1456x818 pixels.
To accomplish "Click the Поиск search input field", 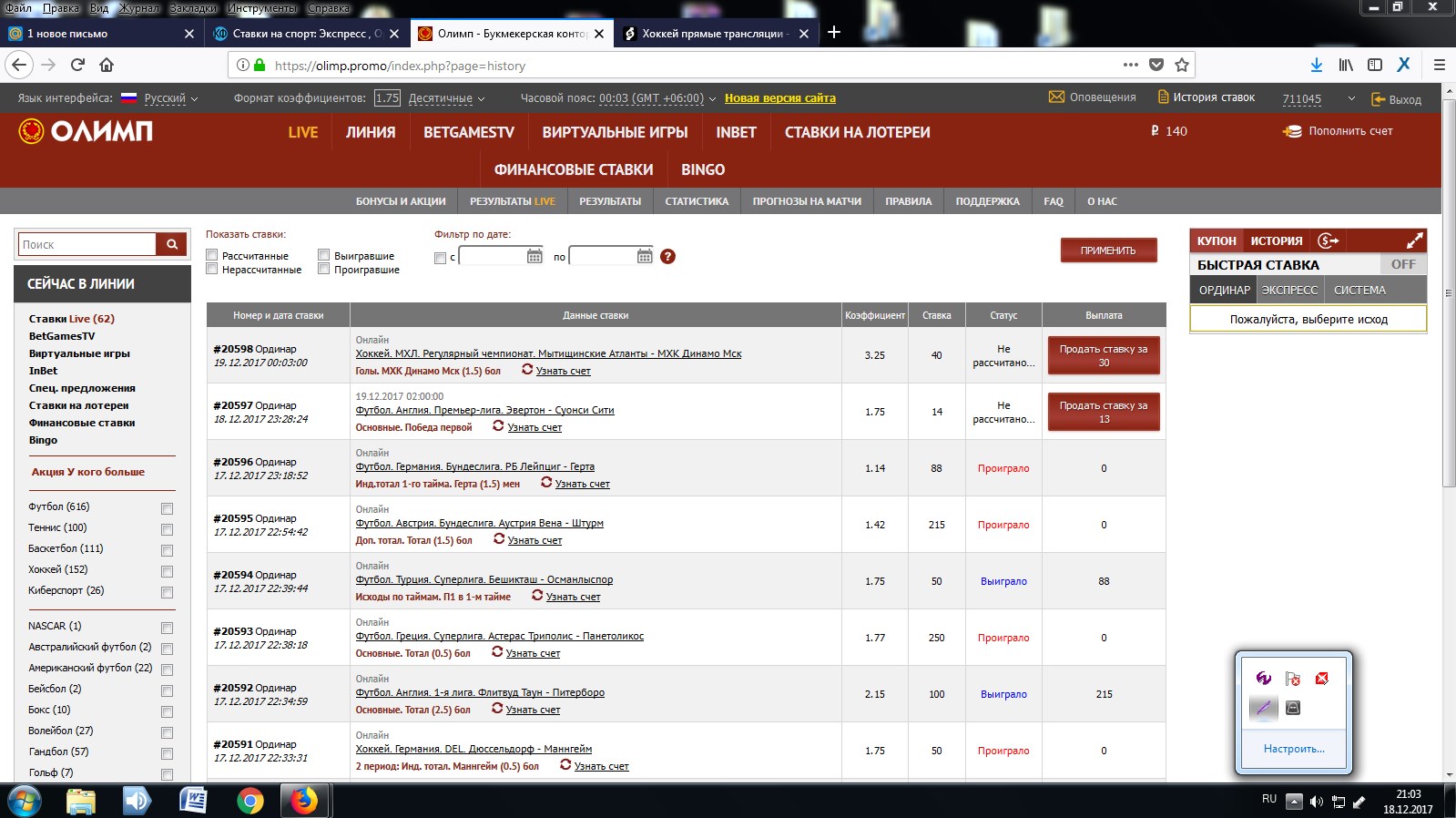I will [x=87, y=244].
